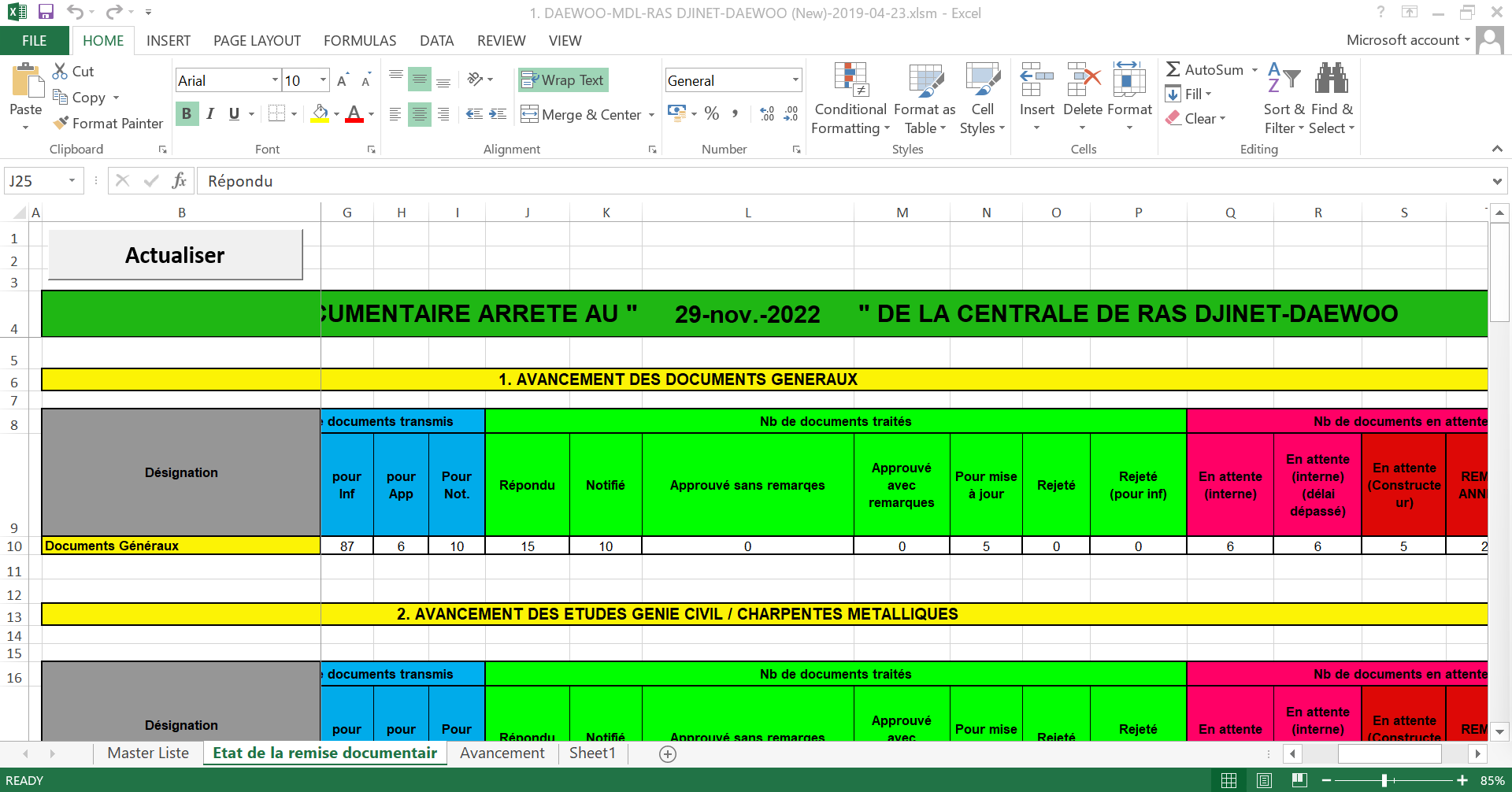Click the Borders icon

[276, 114]
